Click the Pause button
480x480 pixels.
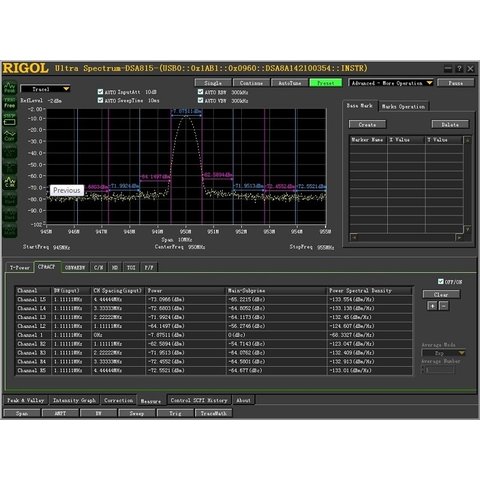(455, 83)
